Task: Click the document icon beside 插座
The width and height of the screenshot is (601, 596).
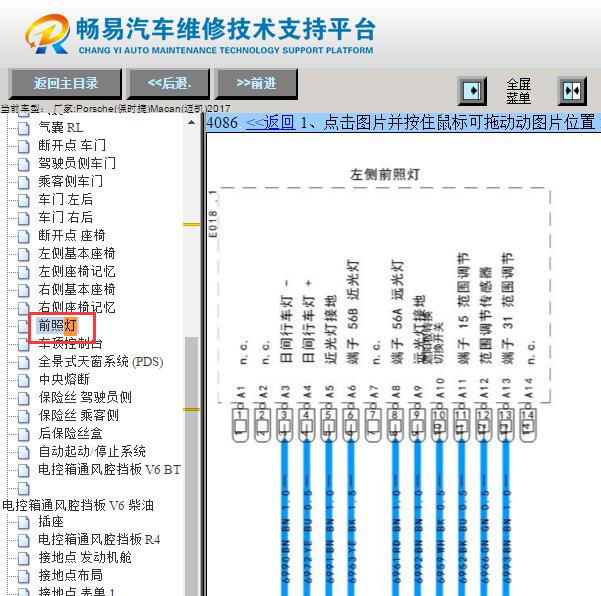Action: [24, 523]
